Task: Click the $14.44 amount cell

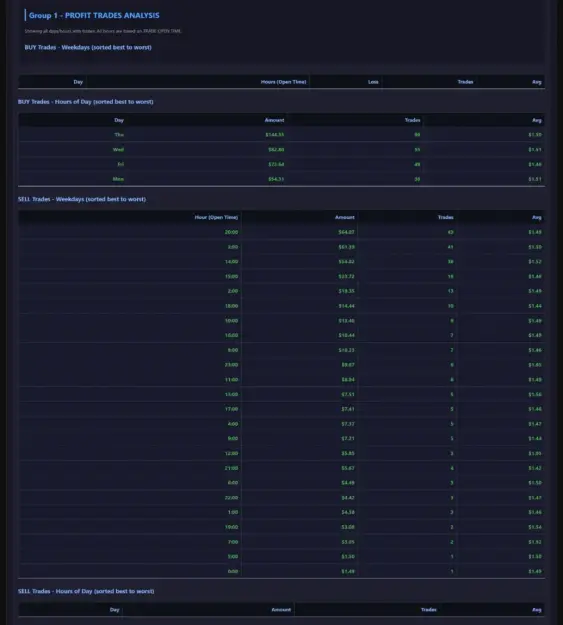Action: click(346, 306)
